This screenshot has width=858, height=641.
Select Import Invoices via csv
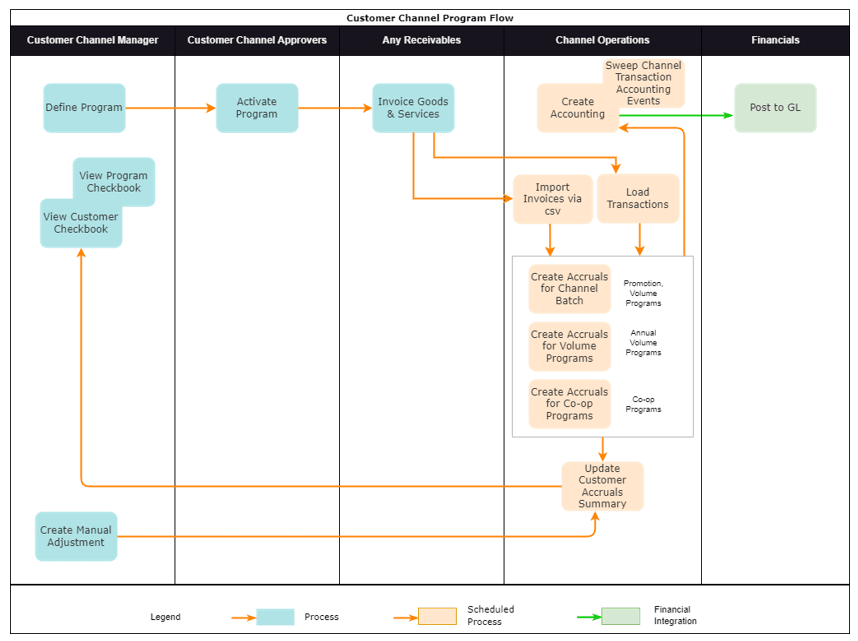552,198
